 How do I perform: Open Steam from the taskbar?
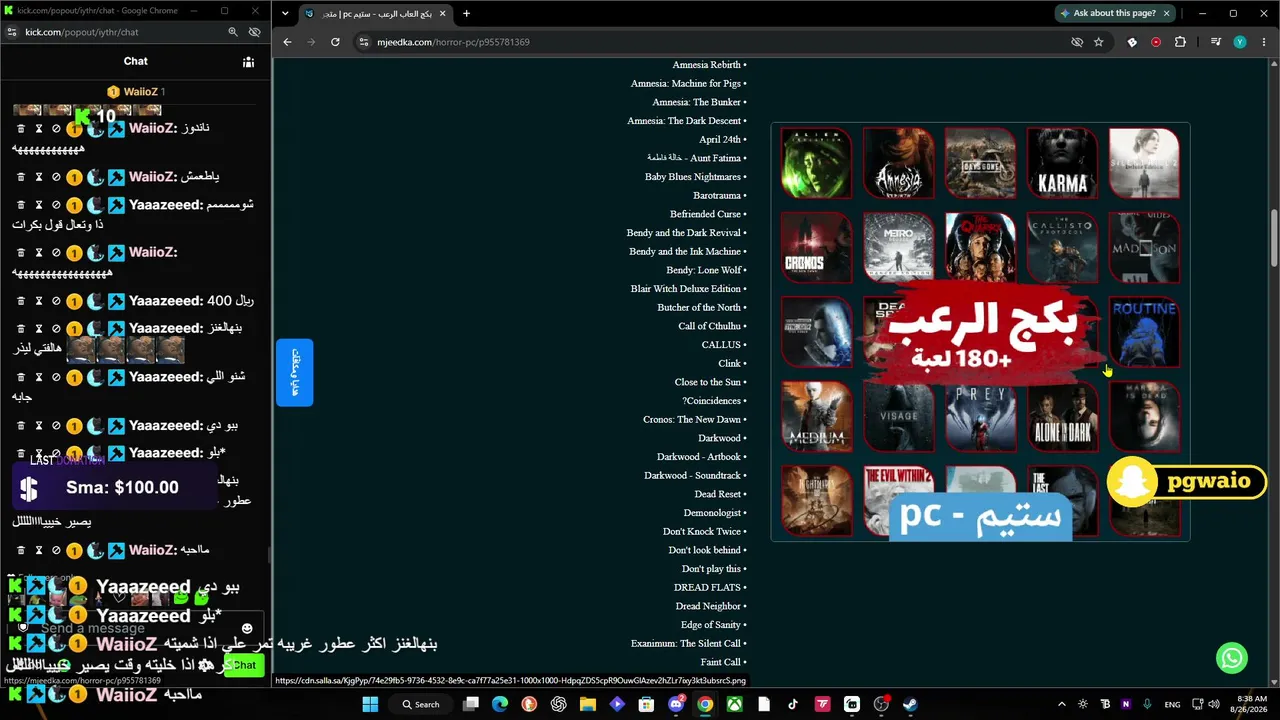910,704
